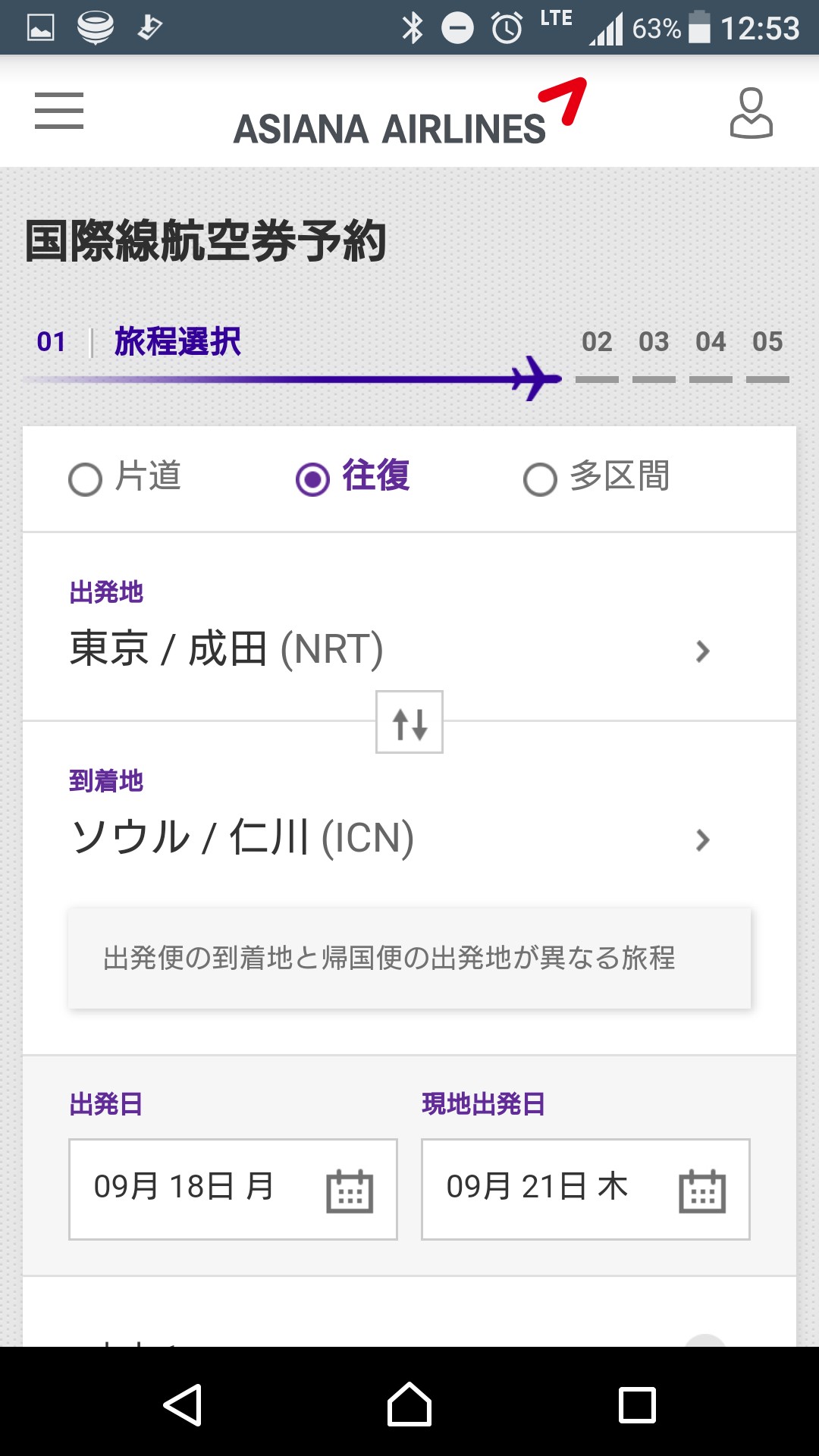Image resolution: width=819 pixels, height=1456 pixels.
Task: Tap the Android recent apps button
Action: tap(637, 1405)
